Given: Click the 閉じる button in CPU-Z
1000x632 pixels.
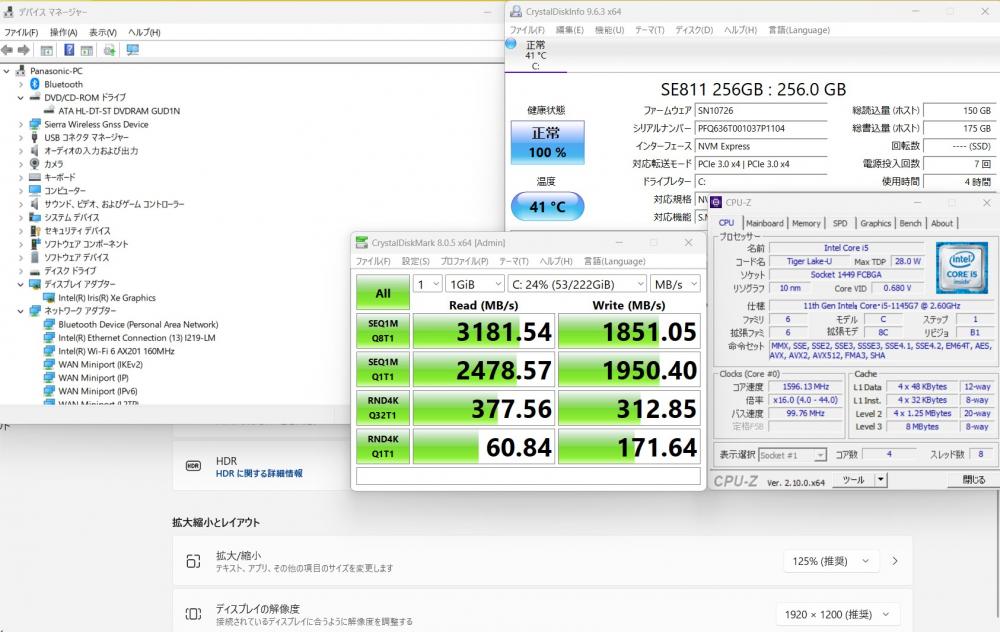Looking at the screenshot, I should click(x=973, y=480).
